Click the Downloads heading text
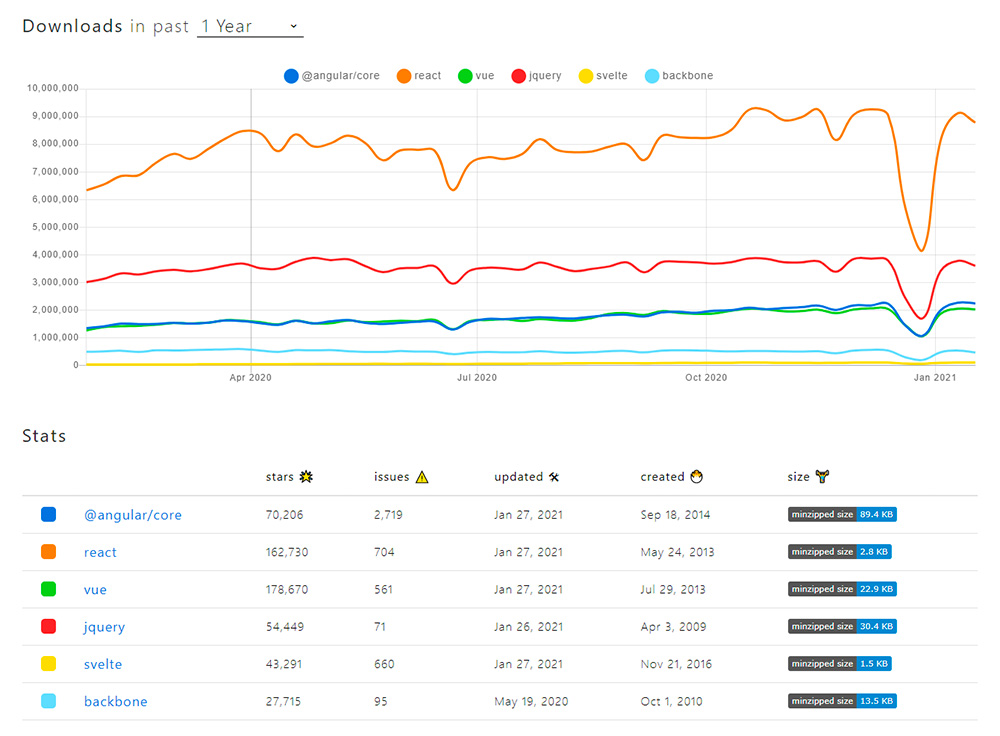Screen dimensions: 1000x736 (73, 26)
